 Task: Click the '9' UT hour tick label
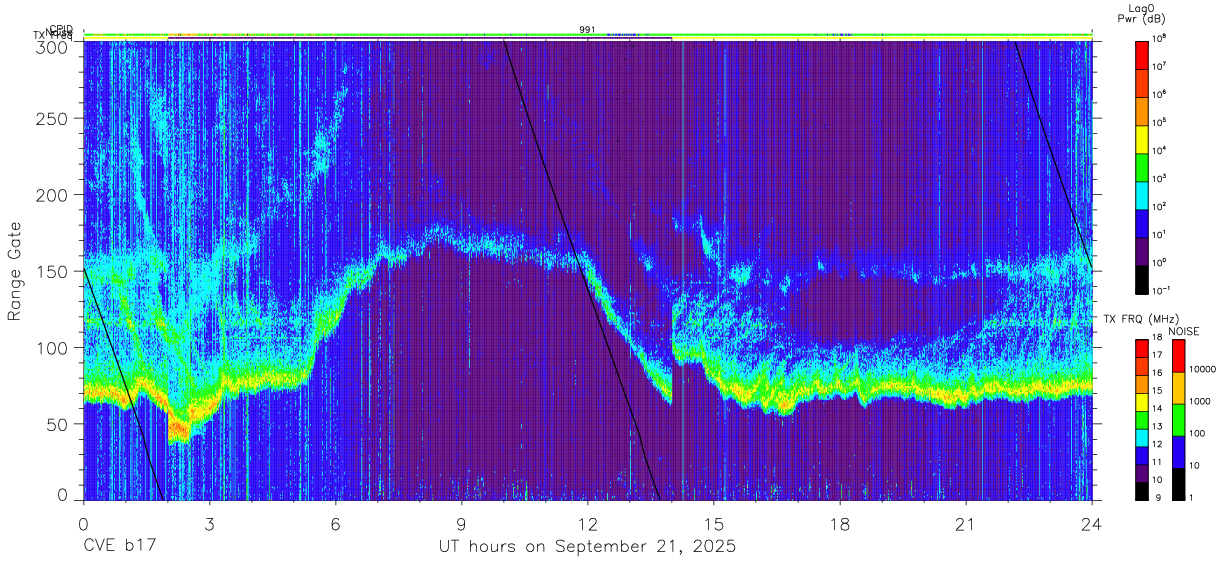coord(461,524)
